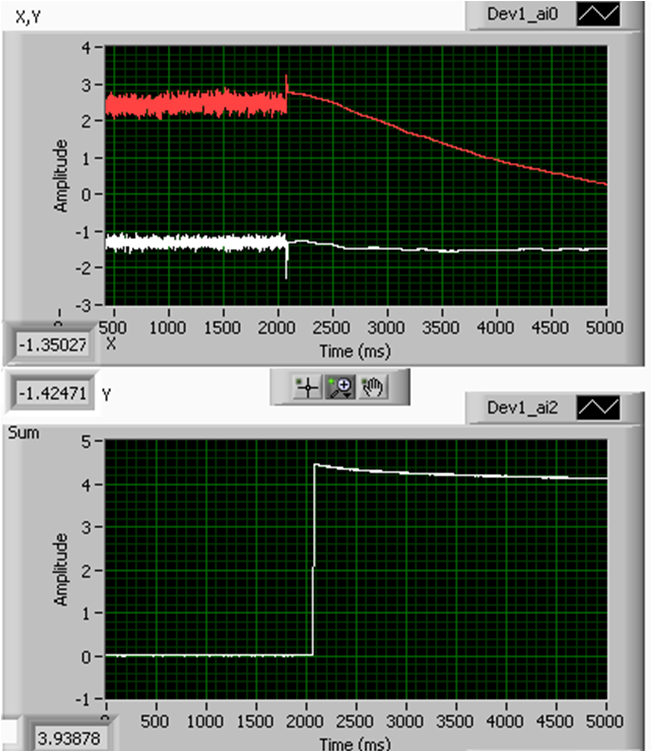Click the X value field showing -1.35027
This screenshot has width=652, height=752.
54,346
